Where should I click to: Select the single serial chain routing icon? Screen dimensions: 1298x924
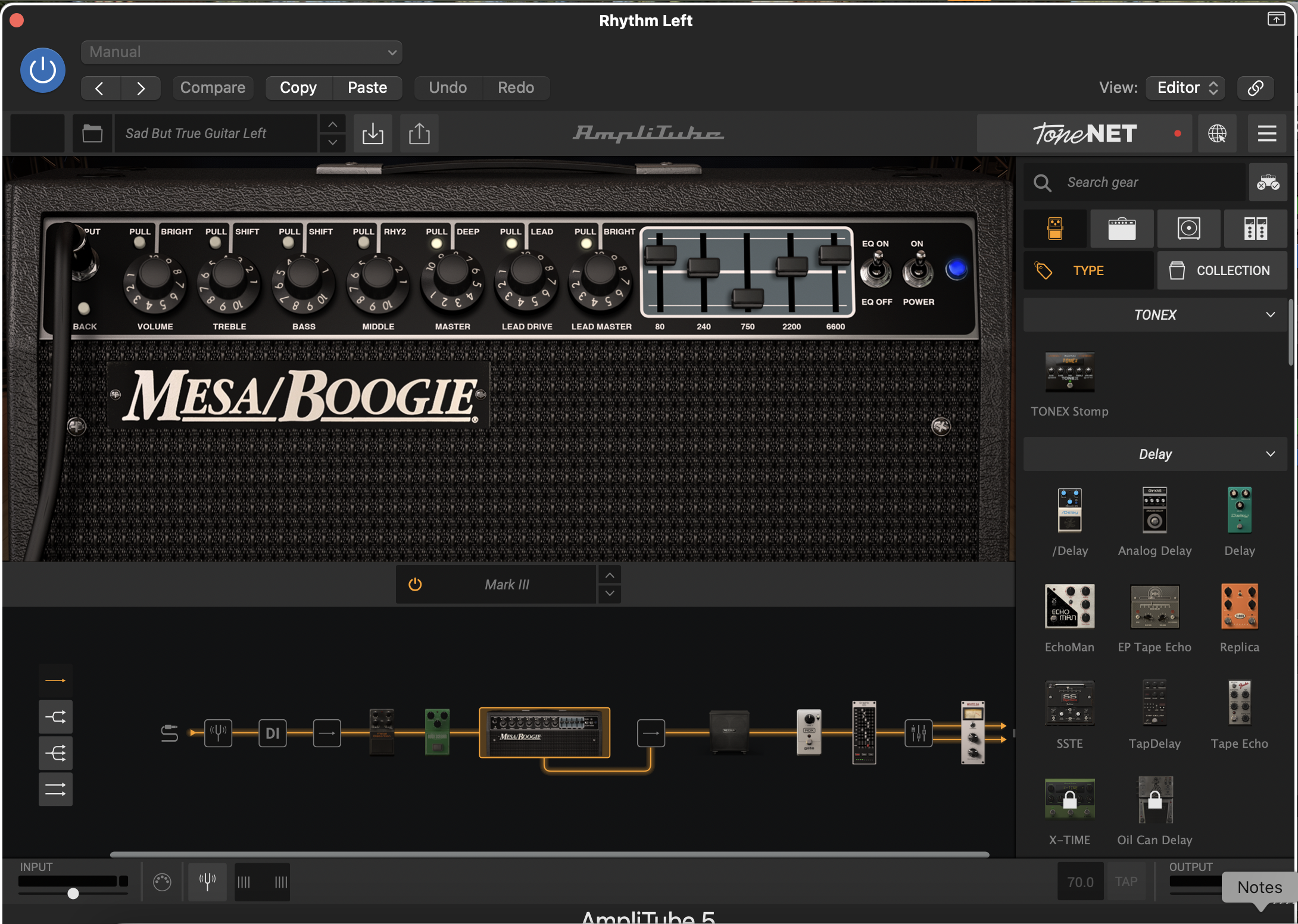click(55, 680)
